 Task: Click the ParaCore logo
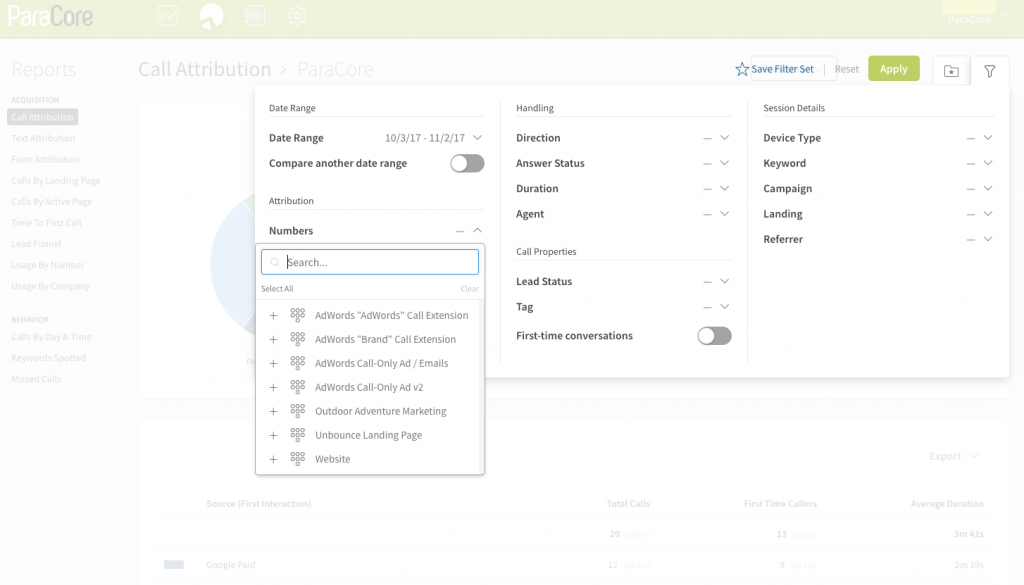click(x=50, y=16)
